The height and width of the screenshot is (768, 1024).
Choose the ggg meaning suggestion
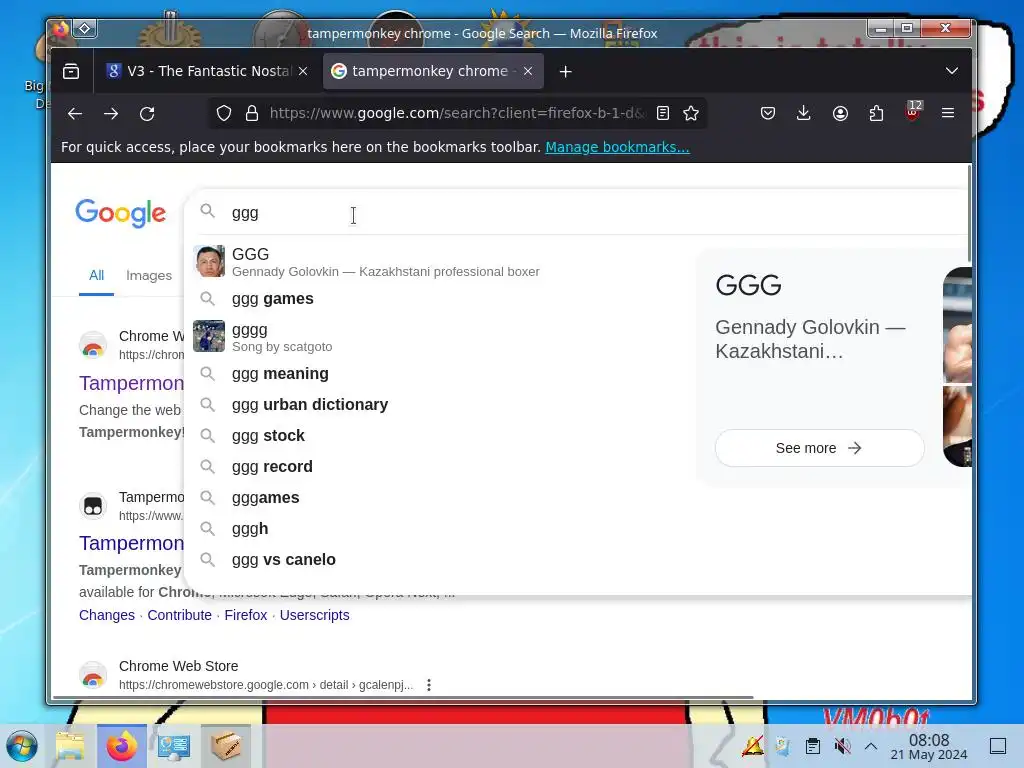coord(438,374)
